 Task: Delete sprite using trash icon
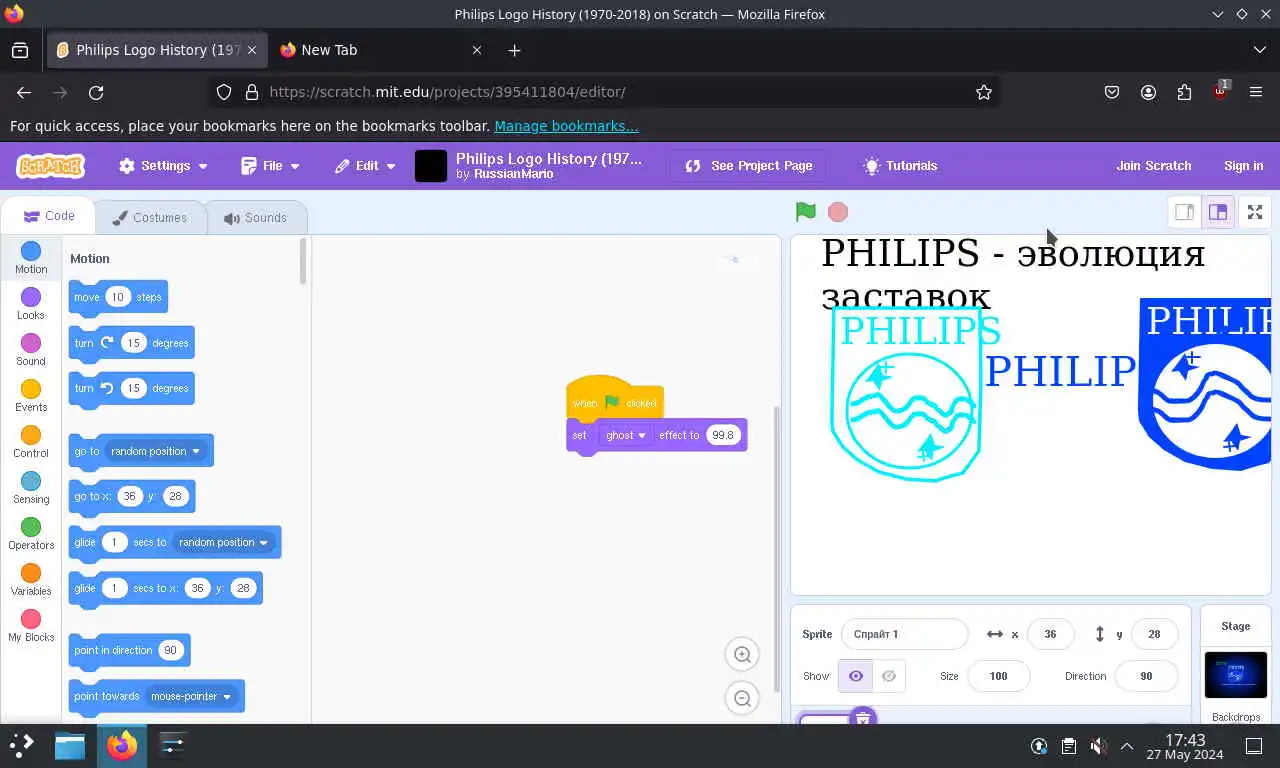(x=862, y=717)
